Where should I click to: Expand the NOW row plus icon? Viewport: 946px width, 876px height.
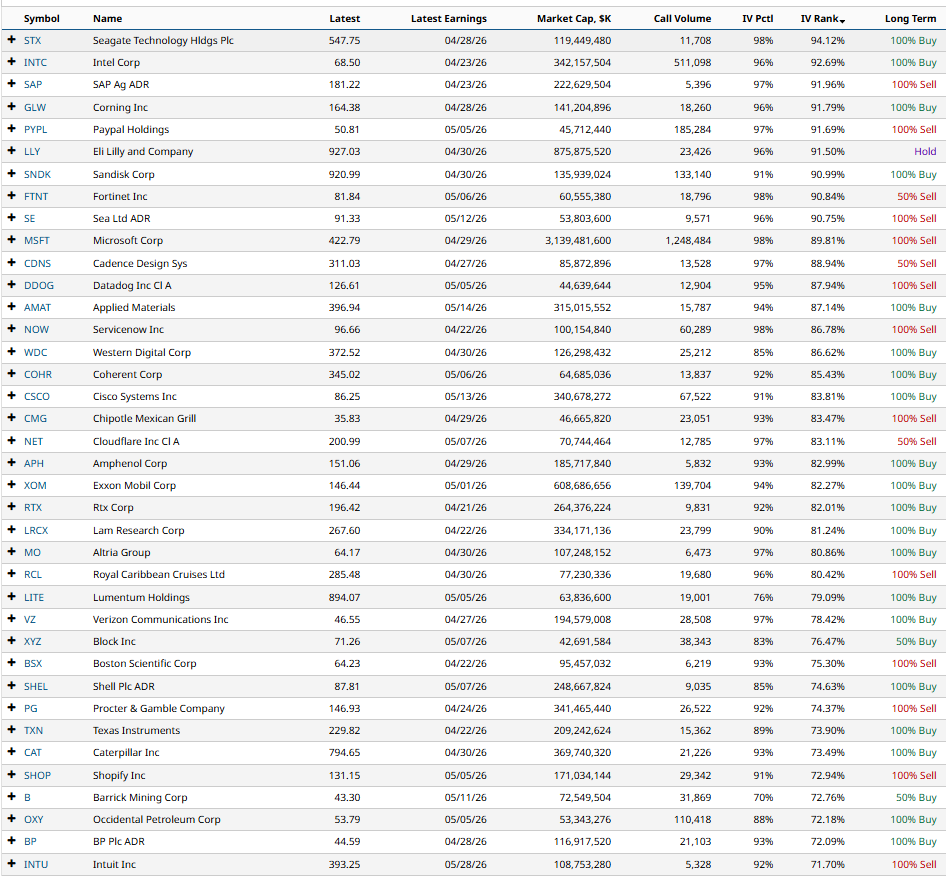click(x=11, y=329)
